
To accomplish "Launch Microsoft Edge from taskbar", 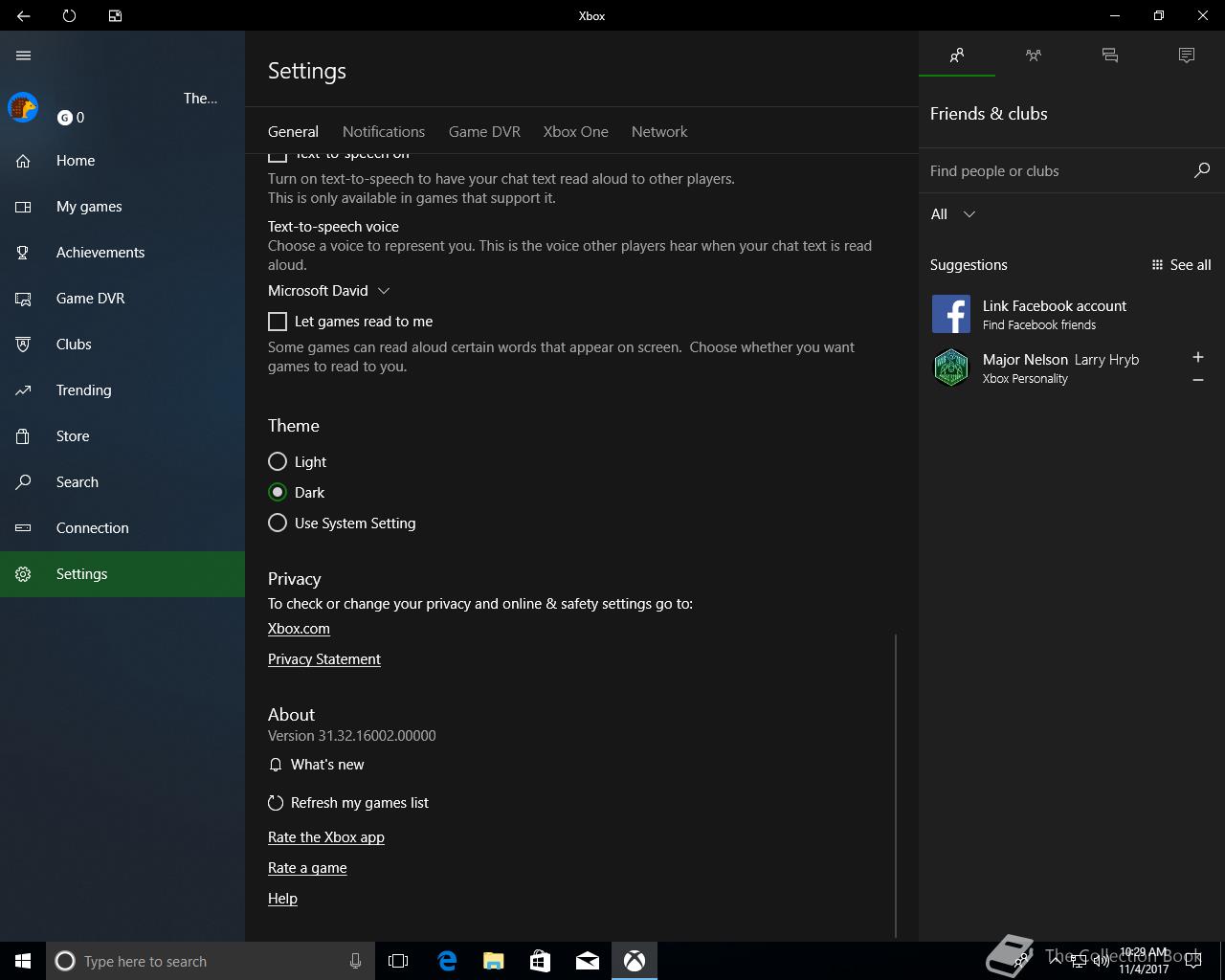I will (x=447, y=961).
